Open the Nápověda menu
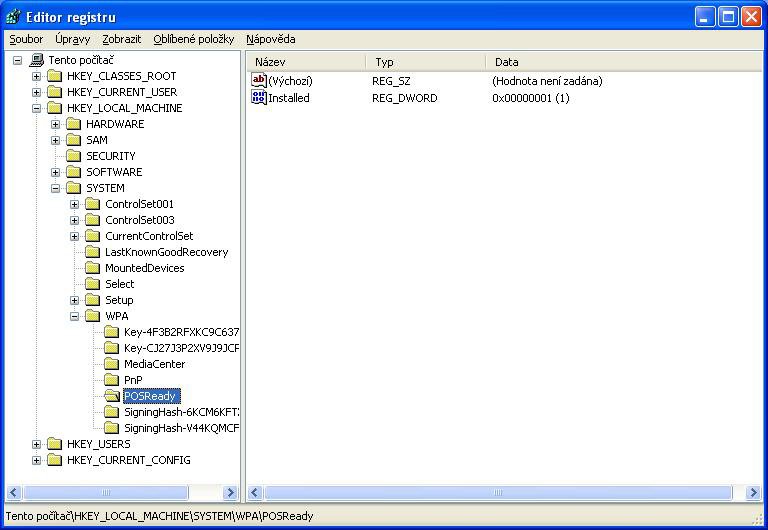 coord(270,39)
